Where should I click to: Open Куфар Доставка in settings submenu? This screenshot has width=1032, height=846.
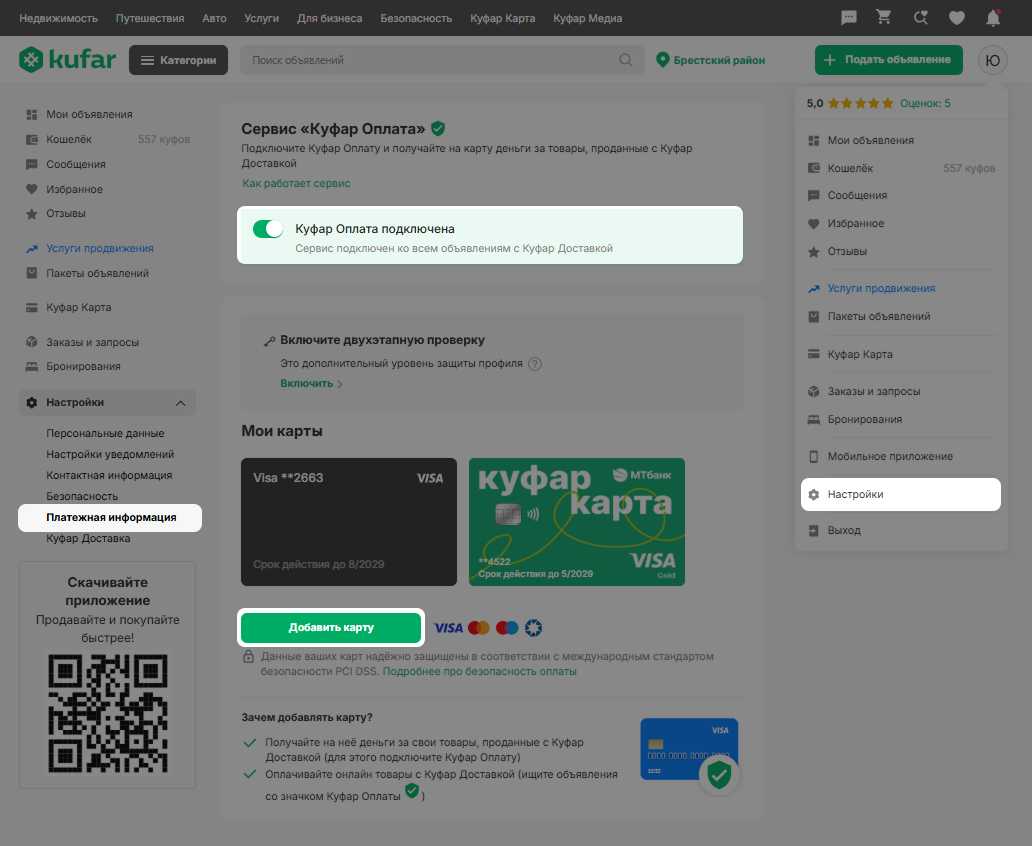tap(88, 539)
